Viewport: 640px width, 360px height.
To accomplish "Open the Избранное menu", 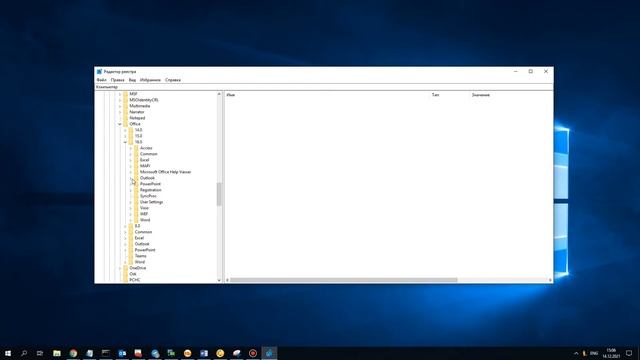I will [x=150, y=80].
